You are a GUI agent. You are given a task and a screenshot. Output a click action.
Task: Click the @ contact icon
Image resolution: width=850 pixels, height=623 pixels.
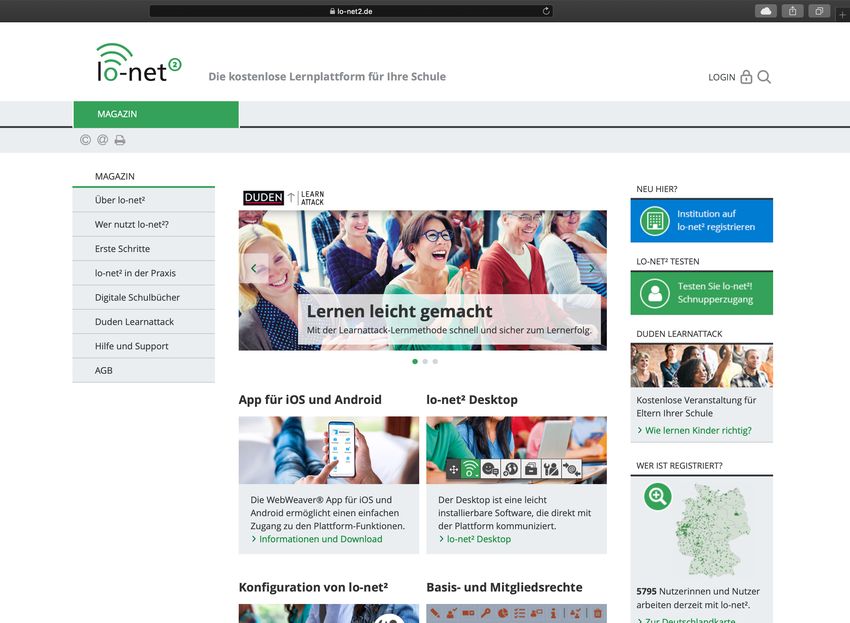point(102,140)
